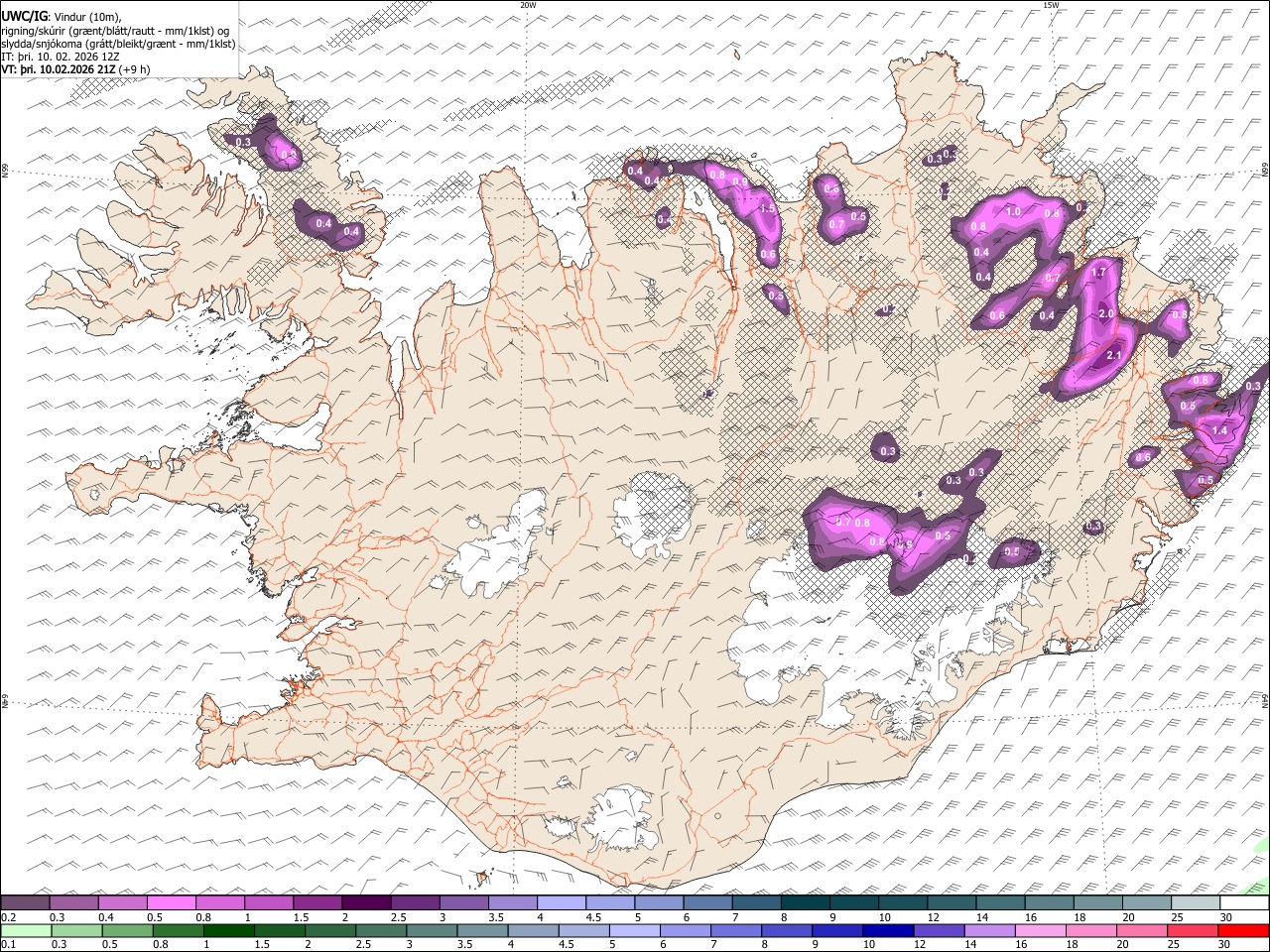Click the 'IT: þri. 10. 02. 2026 12Z' line
This screenshot has width=1270, height=952.
[x=61, y=57]
